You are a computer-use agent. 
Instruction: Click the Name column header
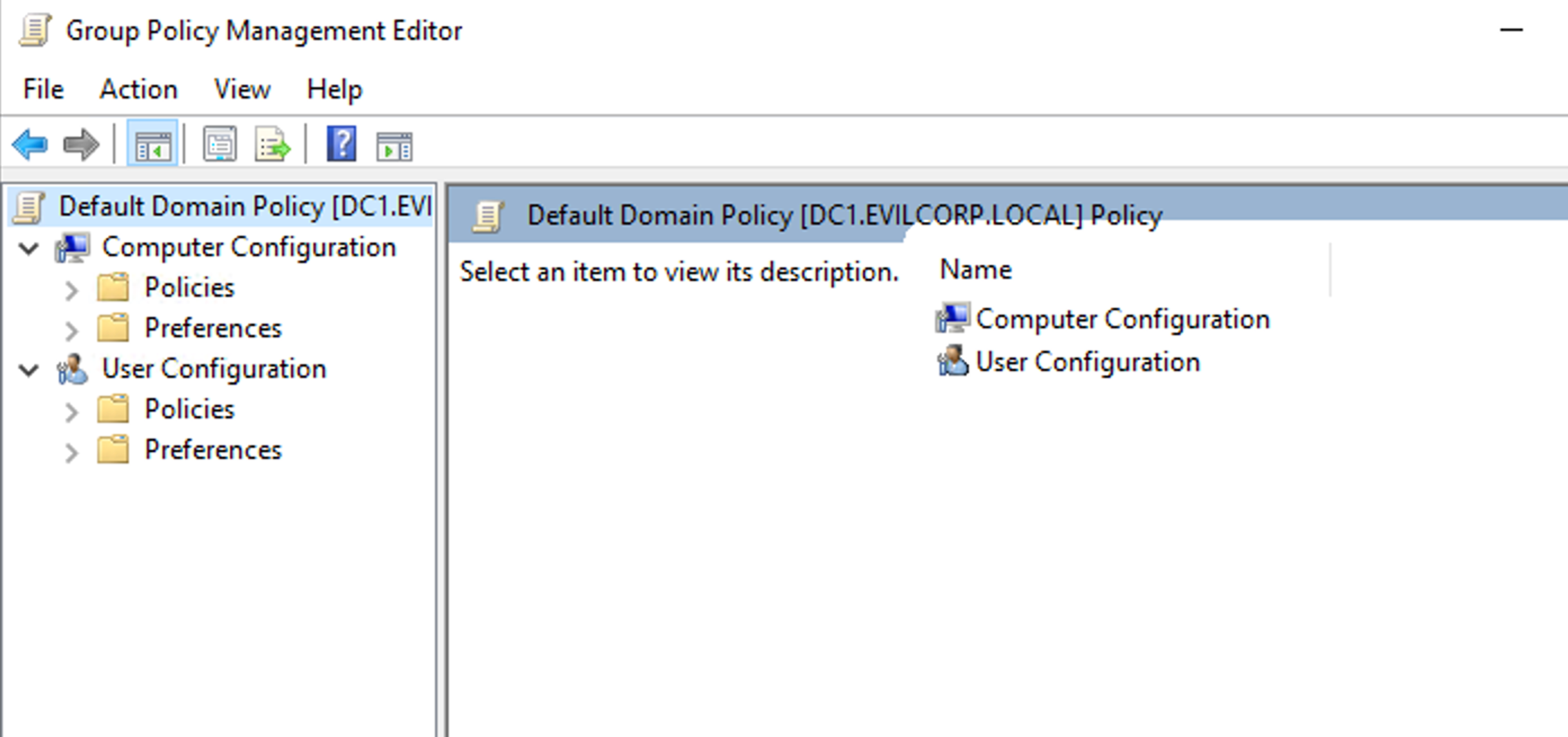coord(976,270)
